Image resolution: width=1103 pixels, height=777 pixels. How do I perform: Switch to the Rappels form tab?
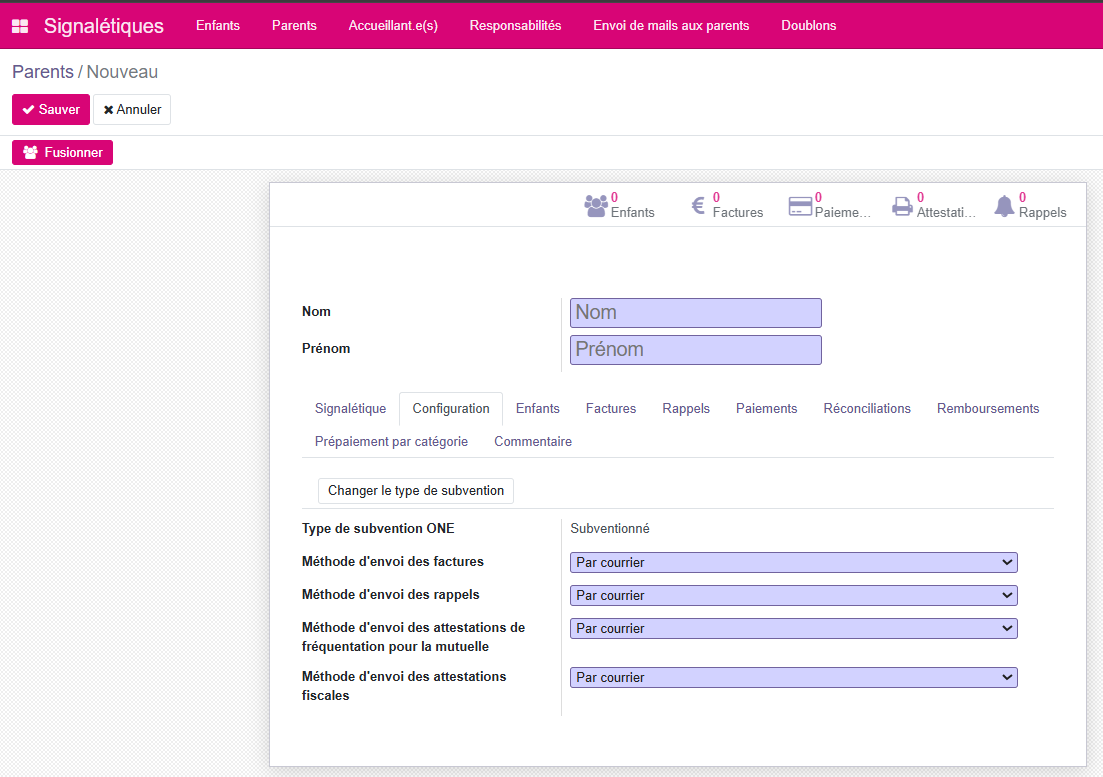point(686,409)
